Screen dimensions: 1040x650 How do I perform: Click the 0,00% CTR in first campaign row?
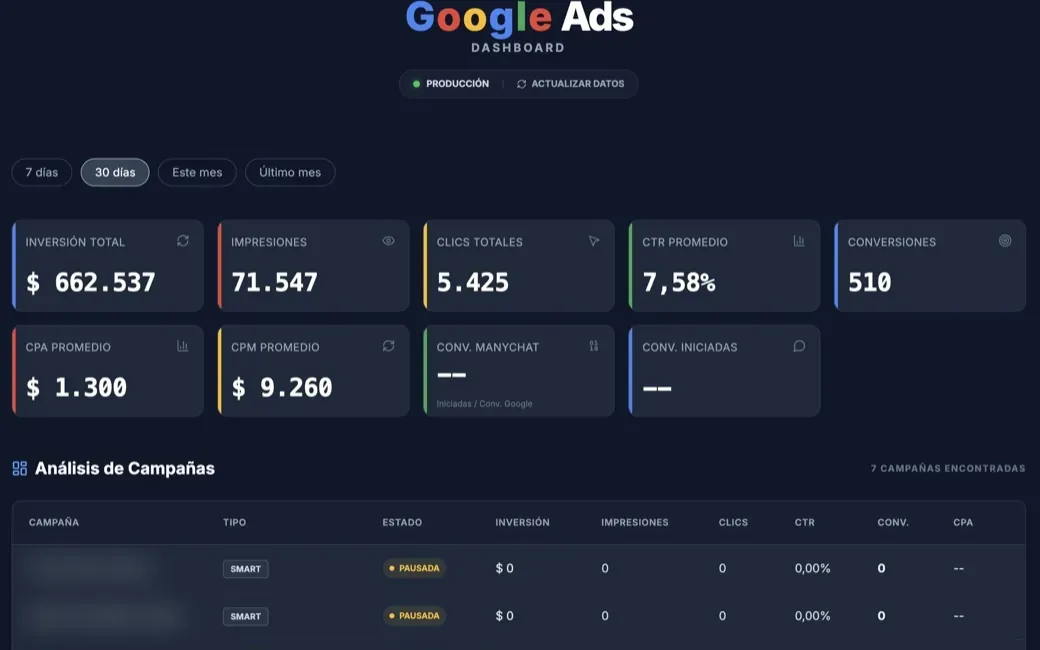point(812,568)
